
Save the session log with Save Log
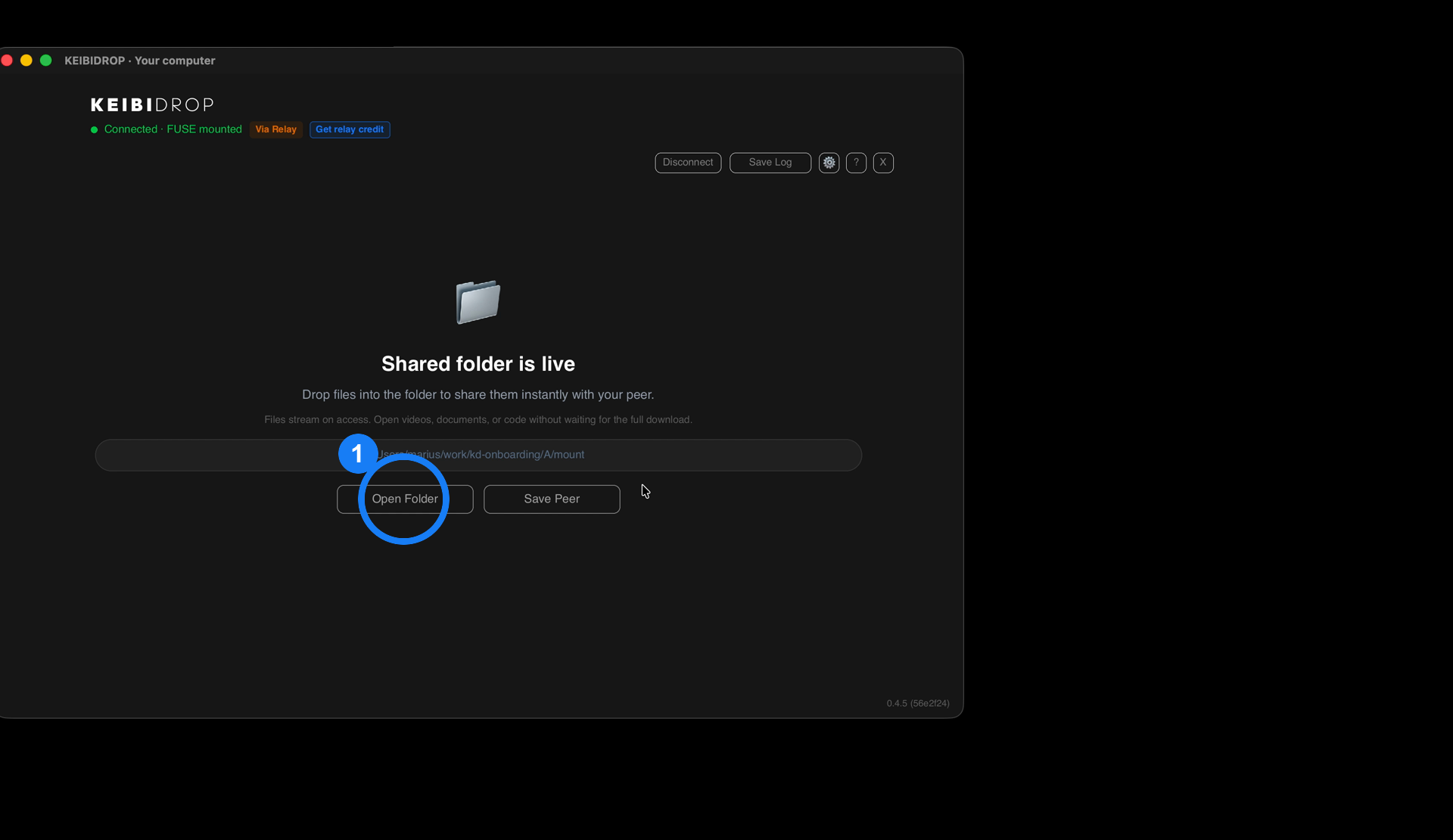coord(770,163)
